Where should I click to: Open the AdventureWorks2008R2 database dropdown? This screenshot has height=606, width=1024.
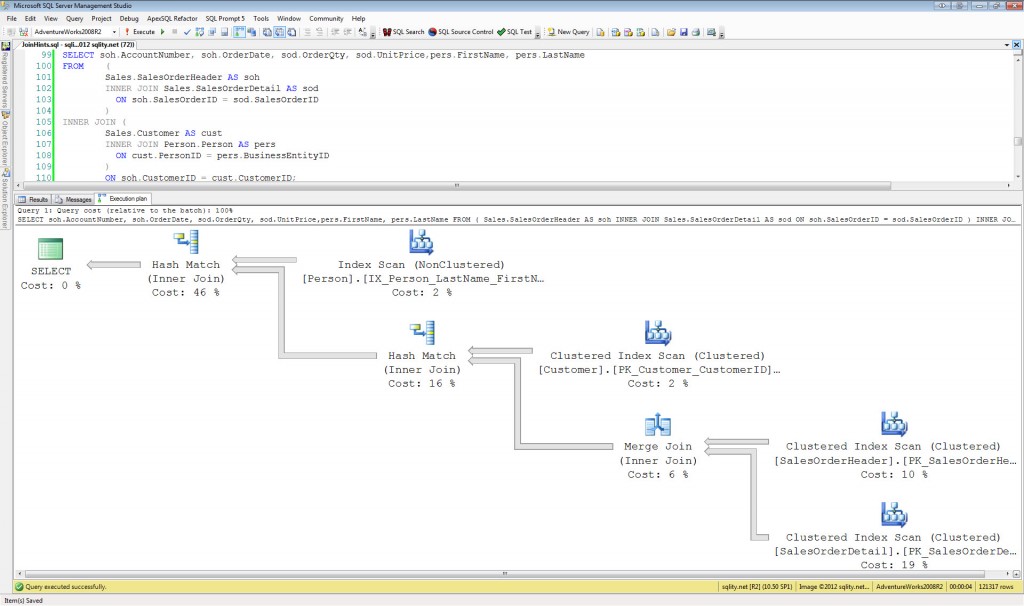tap(114, 32)
